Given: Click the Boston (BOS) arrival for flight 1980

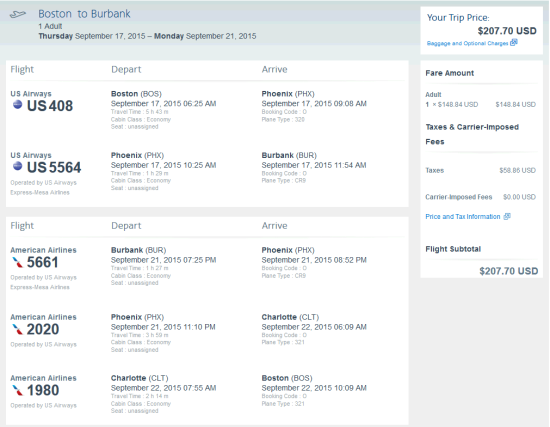Looking at the screenshot, I should 287,378.
